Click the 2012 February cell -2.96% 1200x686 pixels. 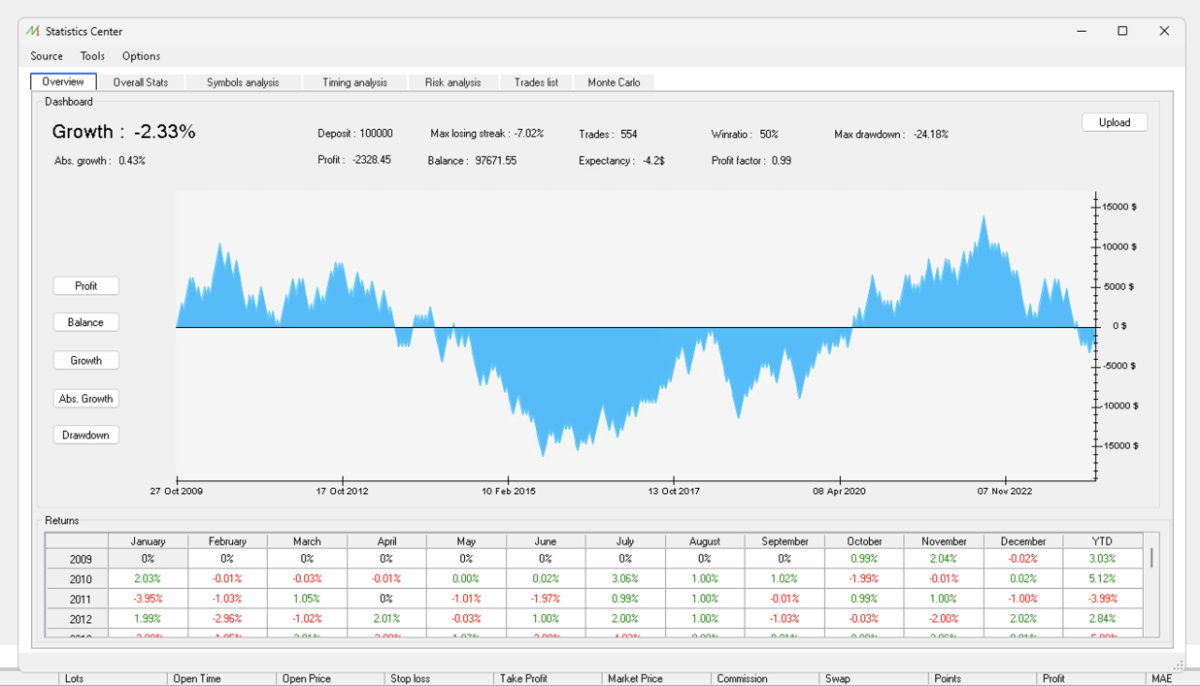click(x=227, y=617)
